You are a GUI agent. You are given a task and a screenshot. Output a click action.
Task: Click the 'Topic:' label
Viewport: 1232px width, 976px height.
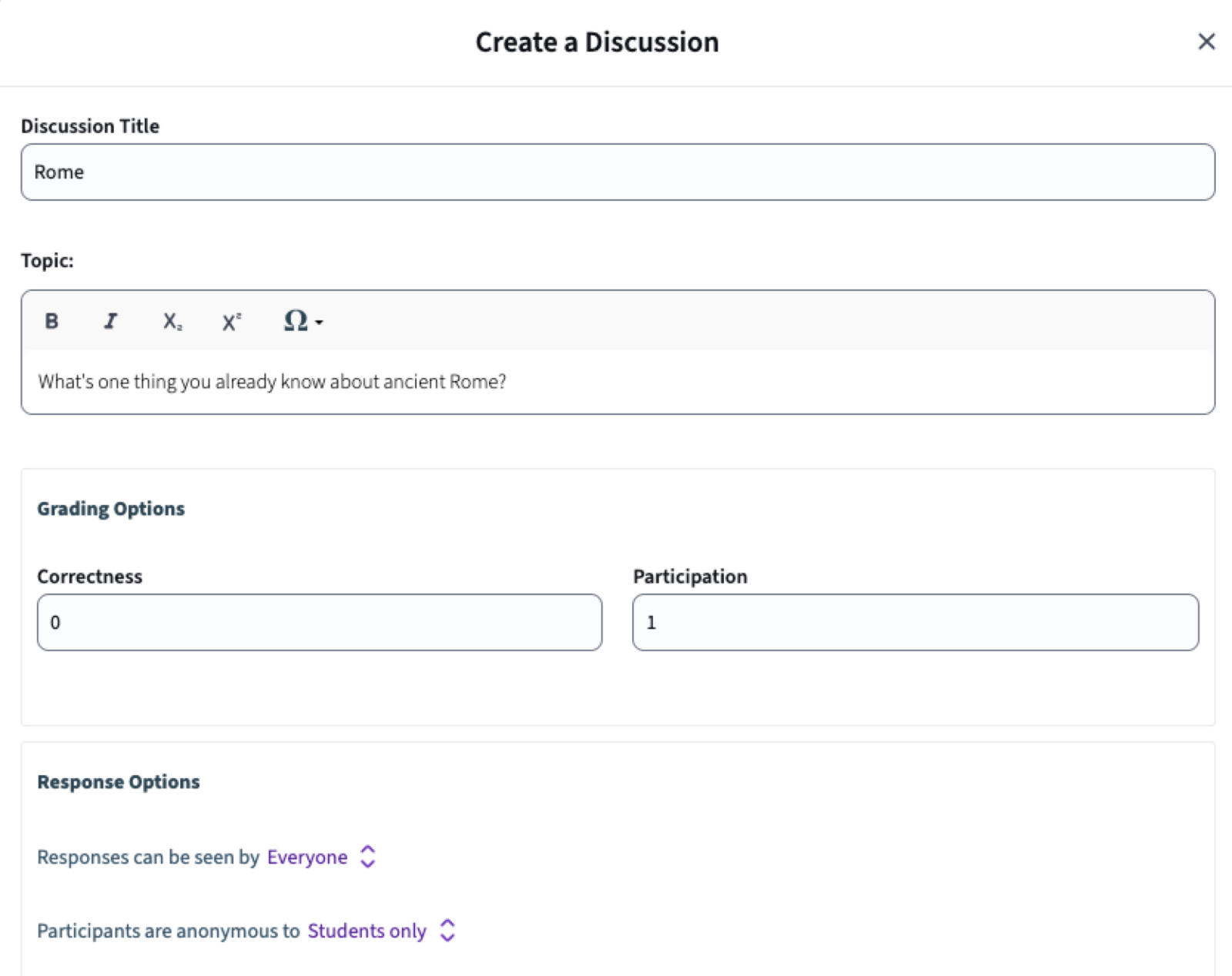tap(48, 261)
